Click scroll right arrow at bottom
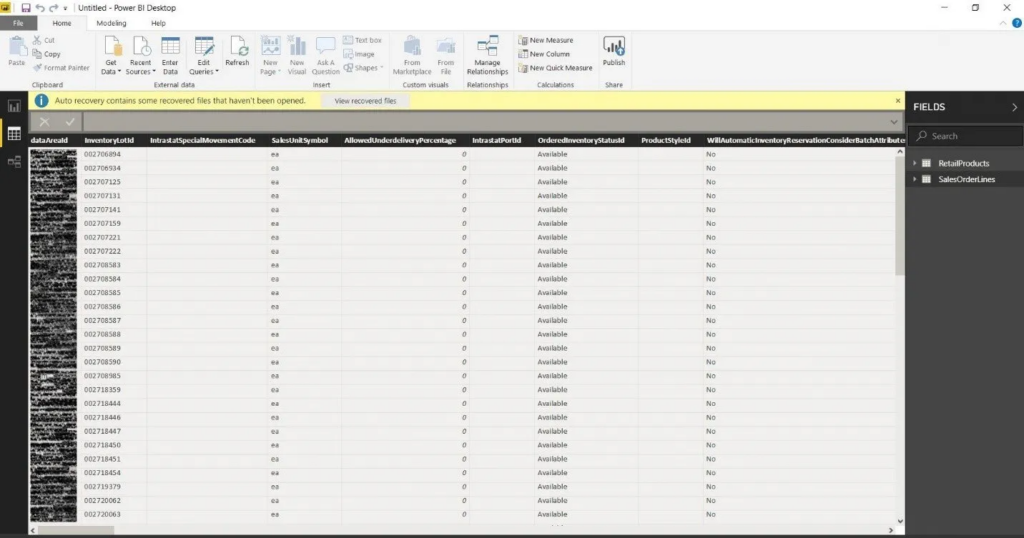The image size is (1024, 538). [891, 530]
